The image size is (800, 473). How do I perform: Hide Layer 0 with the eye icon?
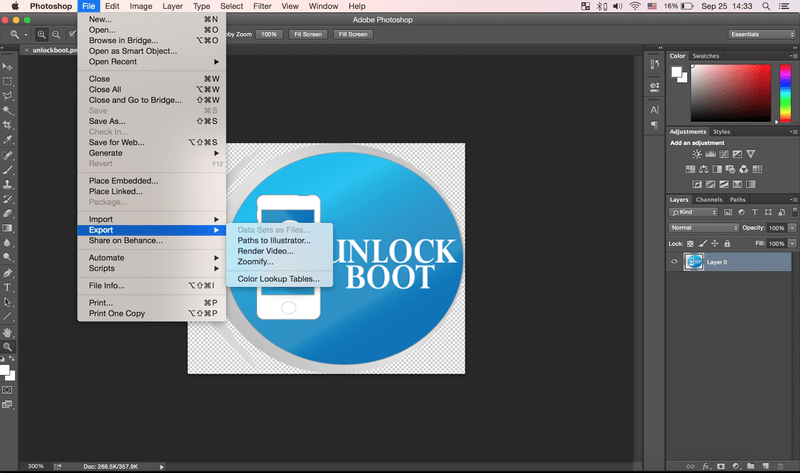[675, 262]
